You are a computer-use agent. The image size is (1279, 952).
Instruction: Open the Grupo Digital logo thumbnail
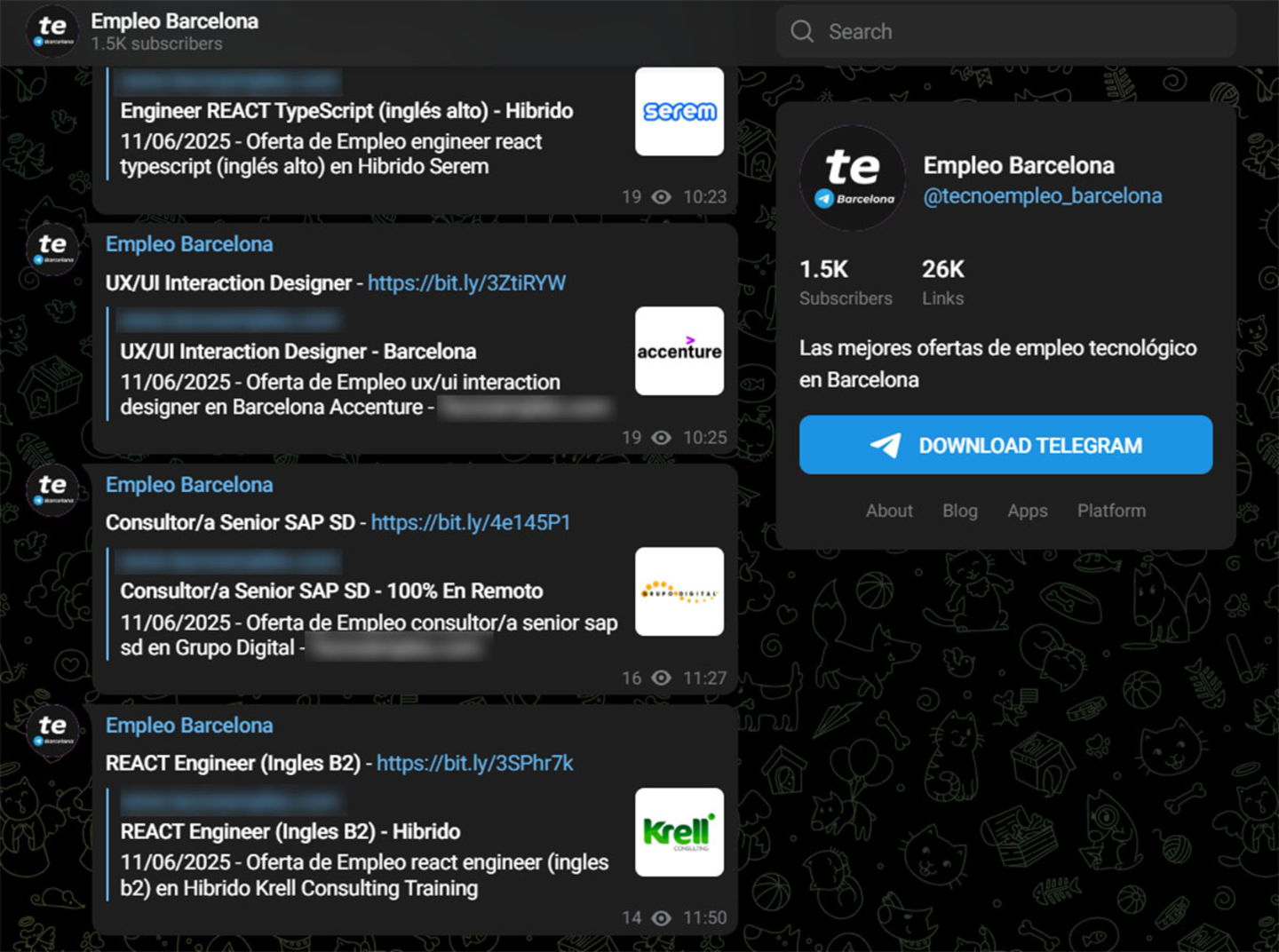pos(679,591)
